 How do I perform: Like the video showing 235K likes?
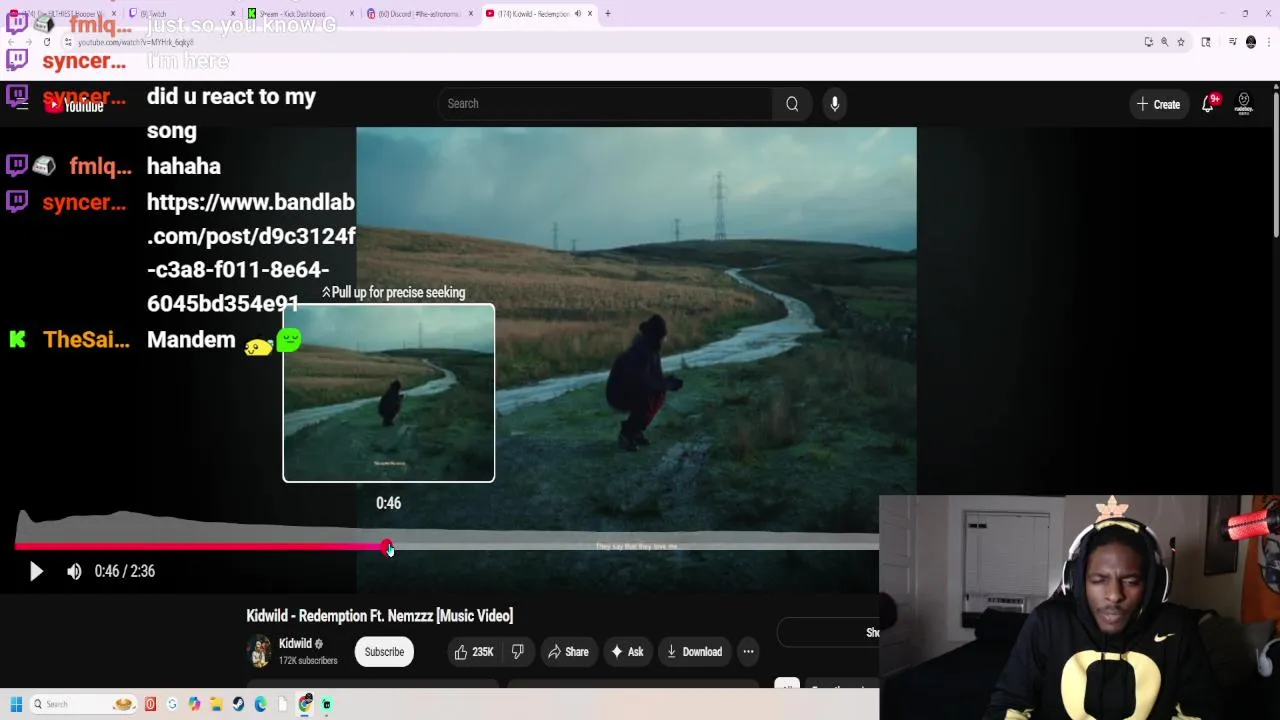[474, 652]
